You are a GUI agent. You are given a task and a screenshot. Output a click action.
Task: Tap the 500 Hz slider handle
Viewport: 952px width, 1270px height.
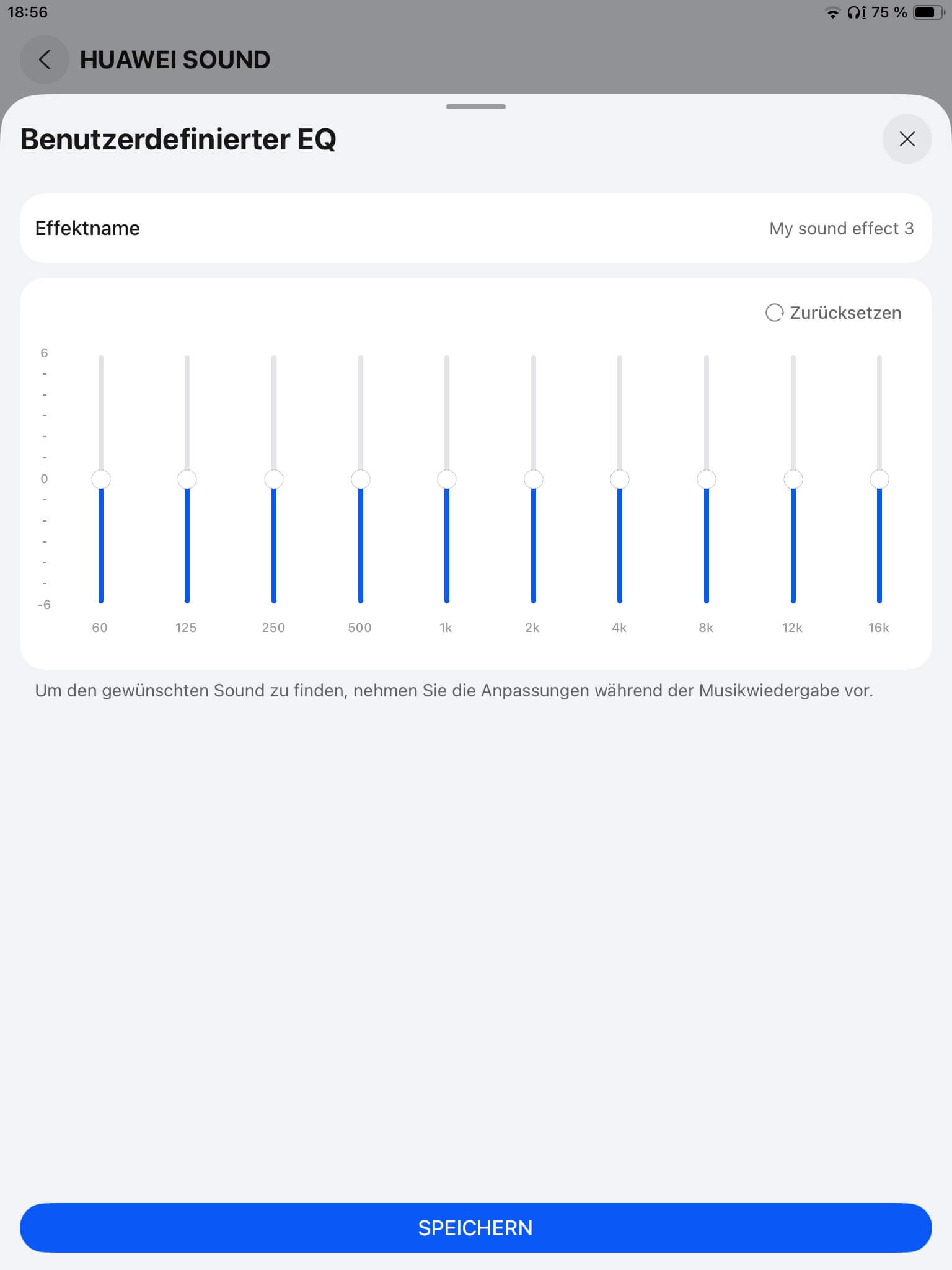point(361,479)
